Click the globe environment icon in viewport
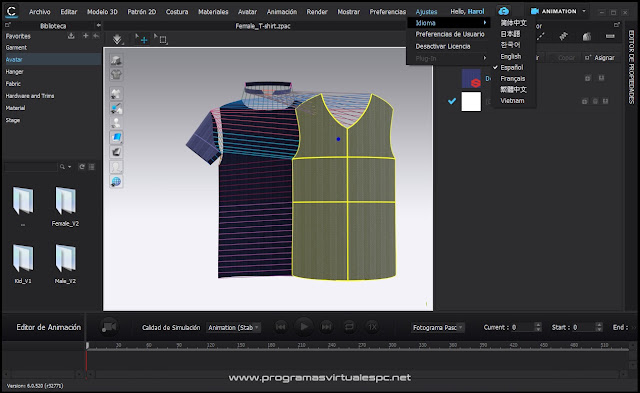 click(x=116, y=182)
